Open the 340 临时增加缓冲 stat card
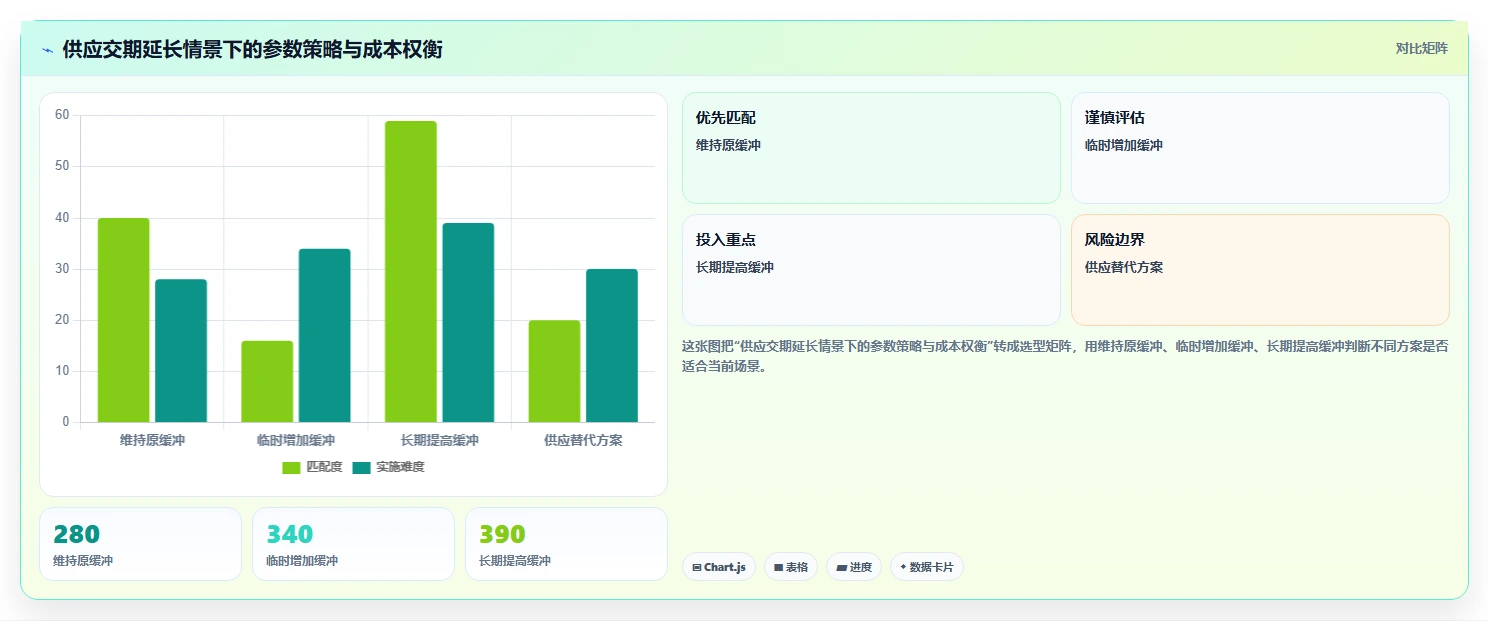Screen dimensions: 1489x621 353,544
